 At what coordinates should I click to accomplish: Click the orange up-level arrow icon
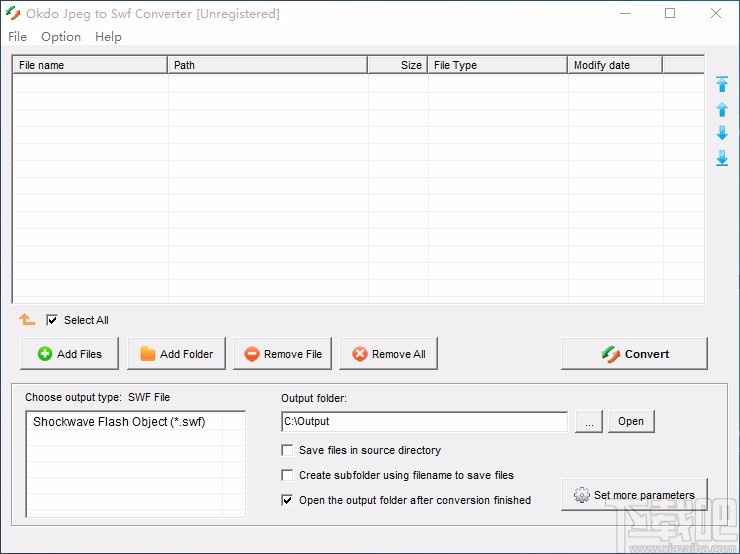27,319
